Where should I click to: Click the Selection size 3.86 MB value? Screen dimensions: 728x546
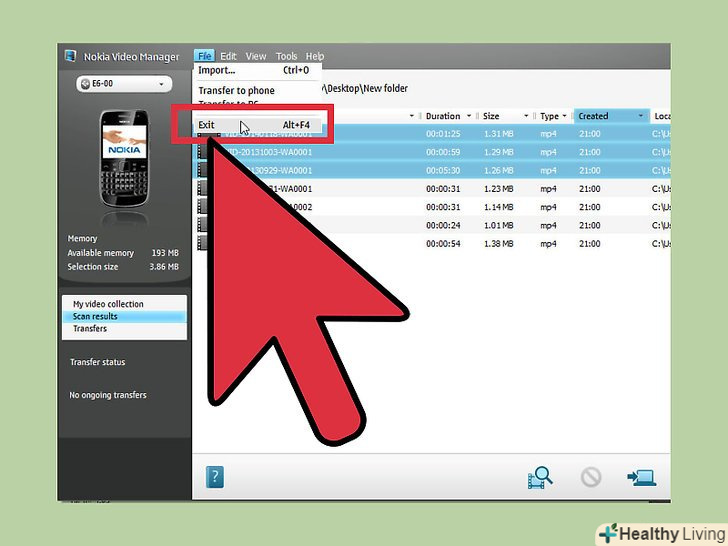coord(164,267)
